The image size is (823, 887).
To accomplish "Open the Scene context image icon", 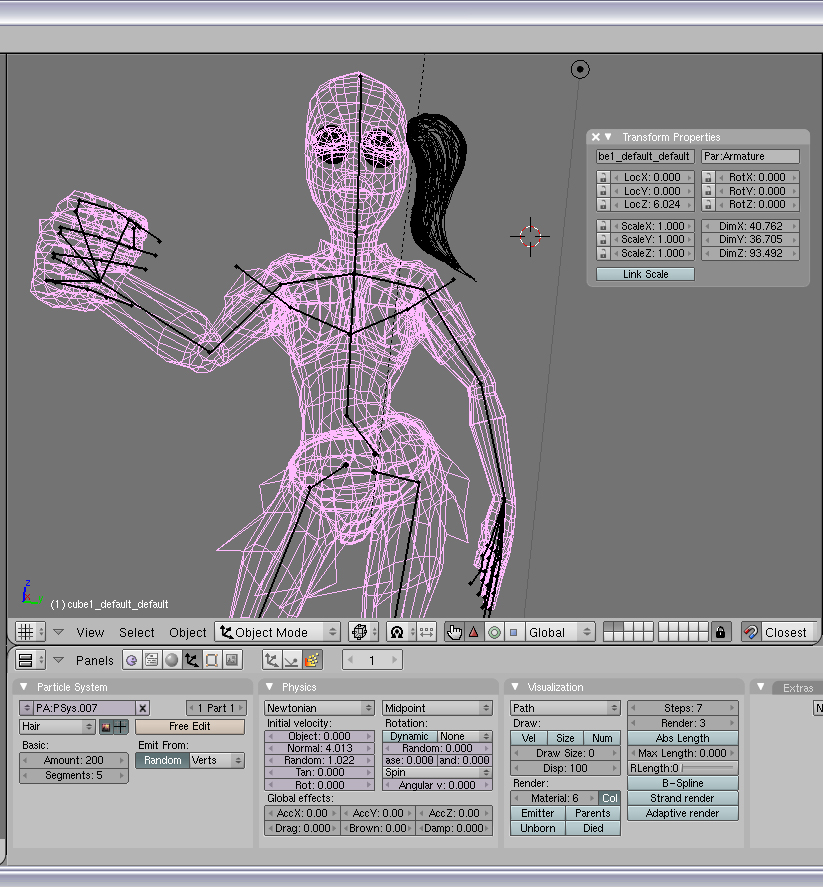I will pyautogui.click(x=232, y=660).
